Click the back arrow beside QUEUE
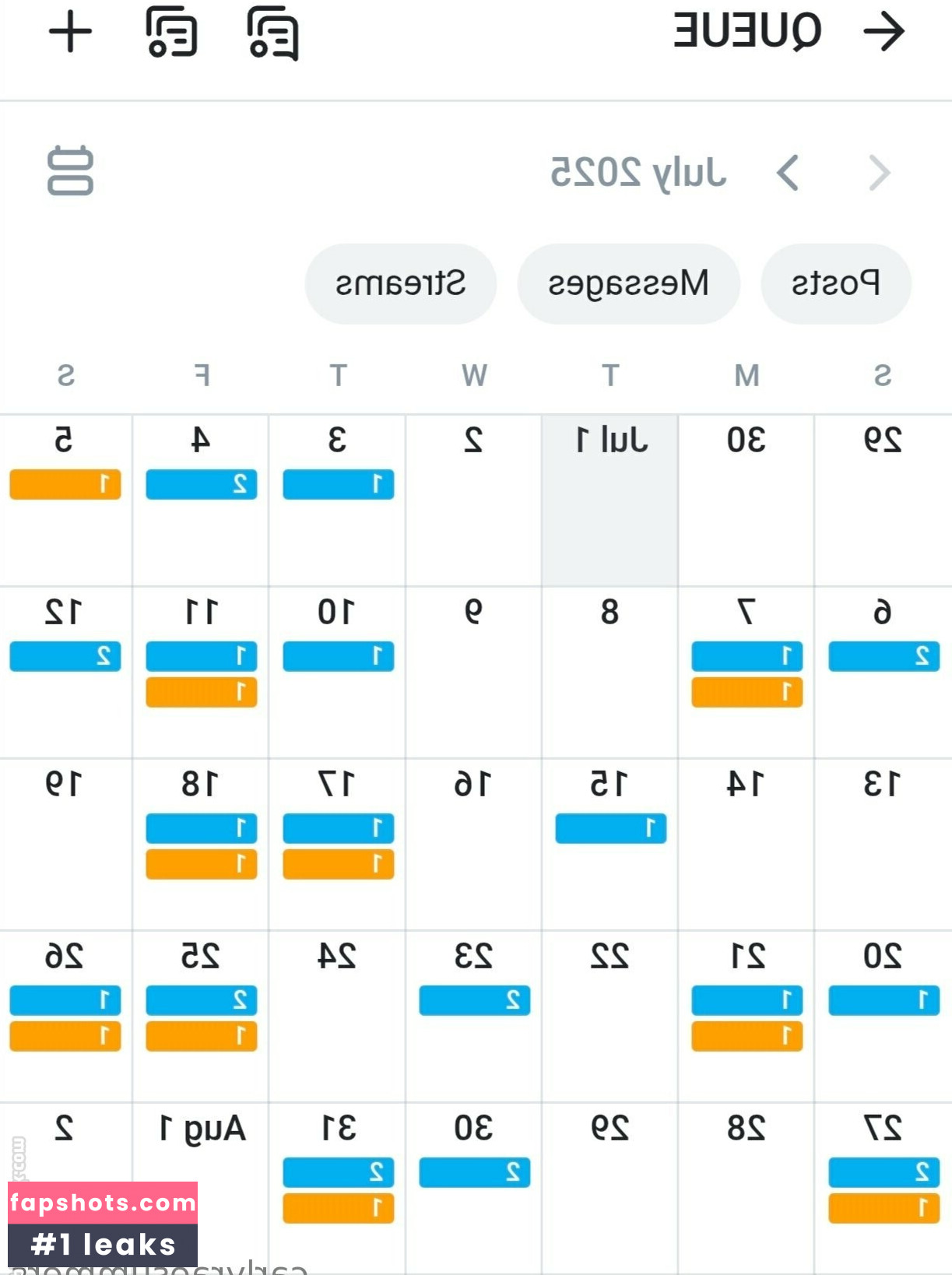This screenshot has height=1275, width=952. tap(884, 31)
